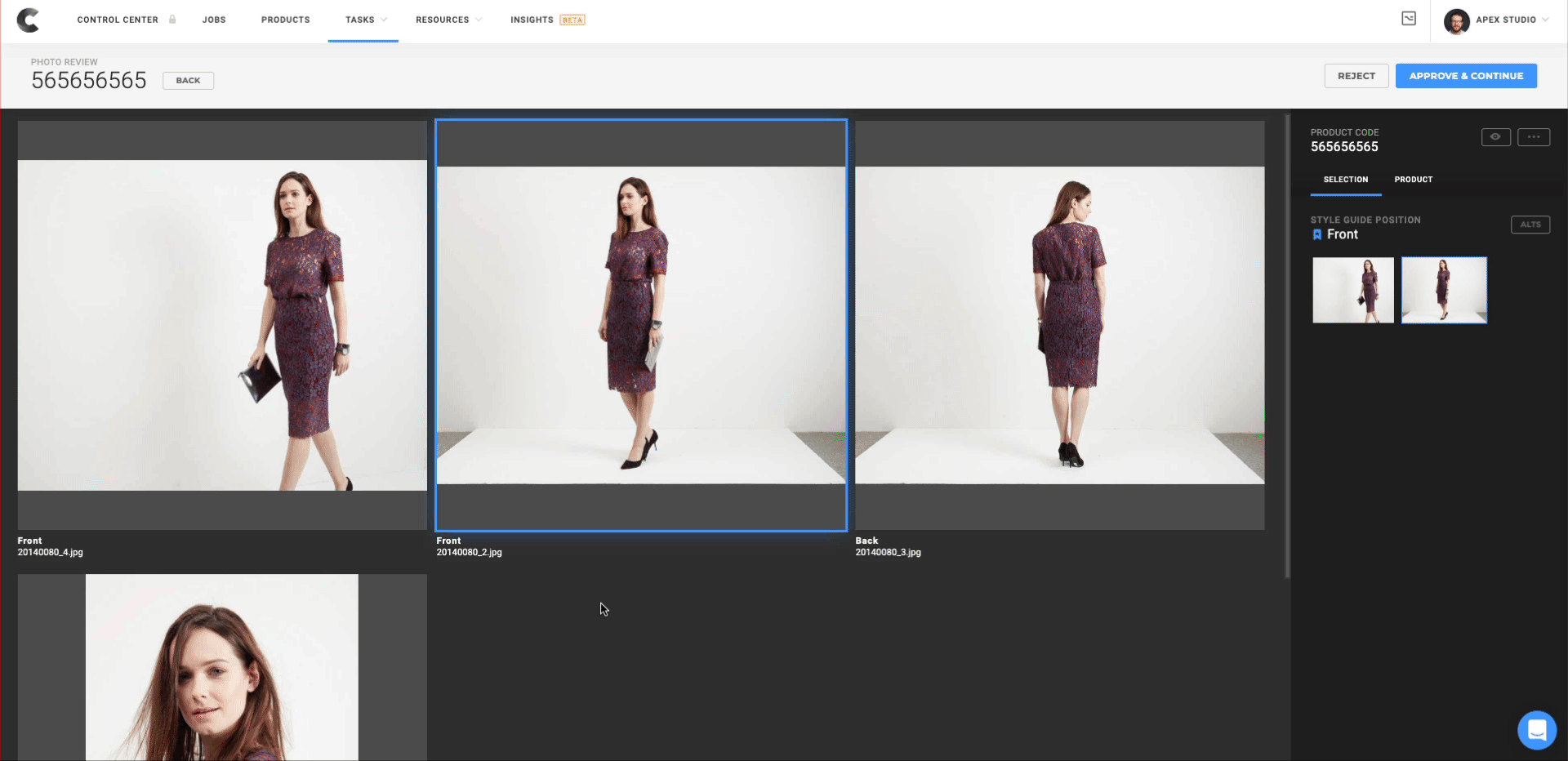Open the Apex Studio account dropdown

pyautogui.click(x=1510, y=20)
